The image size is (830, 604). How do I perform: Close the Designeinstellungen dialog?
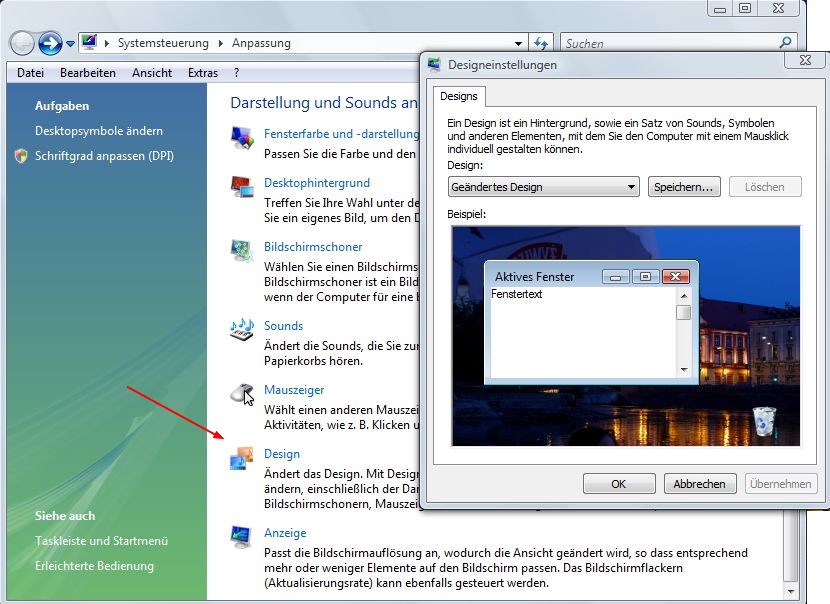(x=805, y=60)
